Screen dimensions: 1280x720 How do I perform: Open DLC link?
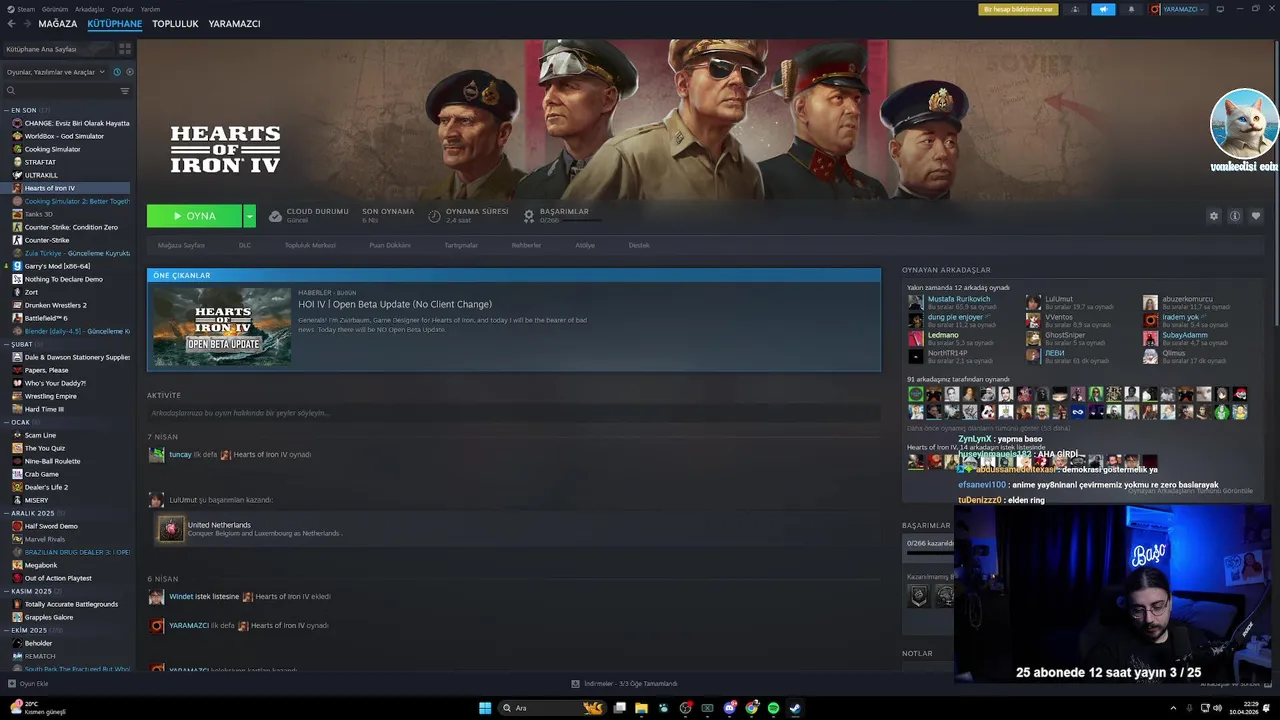(245, 245)
